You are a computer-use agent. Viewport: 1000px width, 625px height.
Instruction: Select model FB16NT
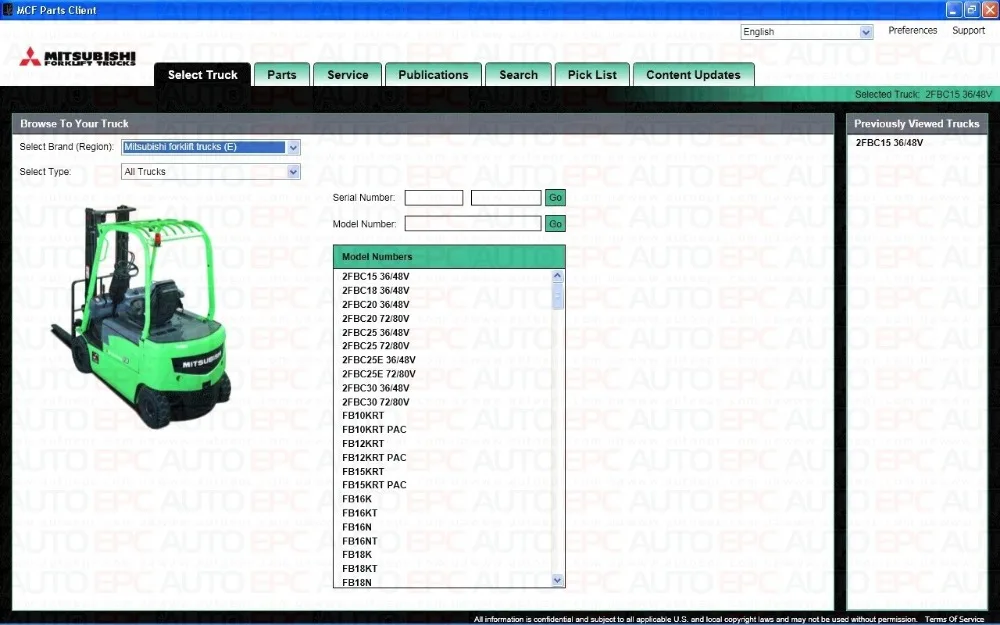[360, 541]
